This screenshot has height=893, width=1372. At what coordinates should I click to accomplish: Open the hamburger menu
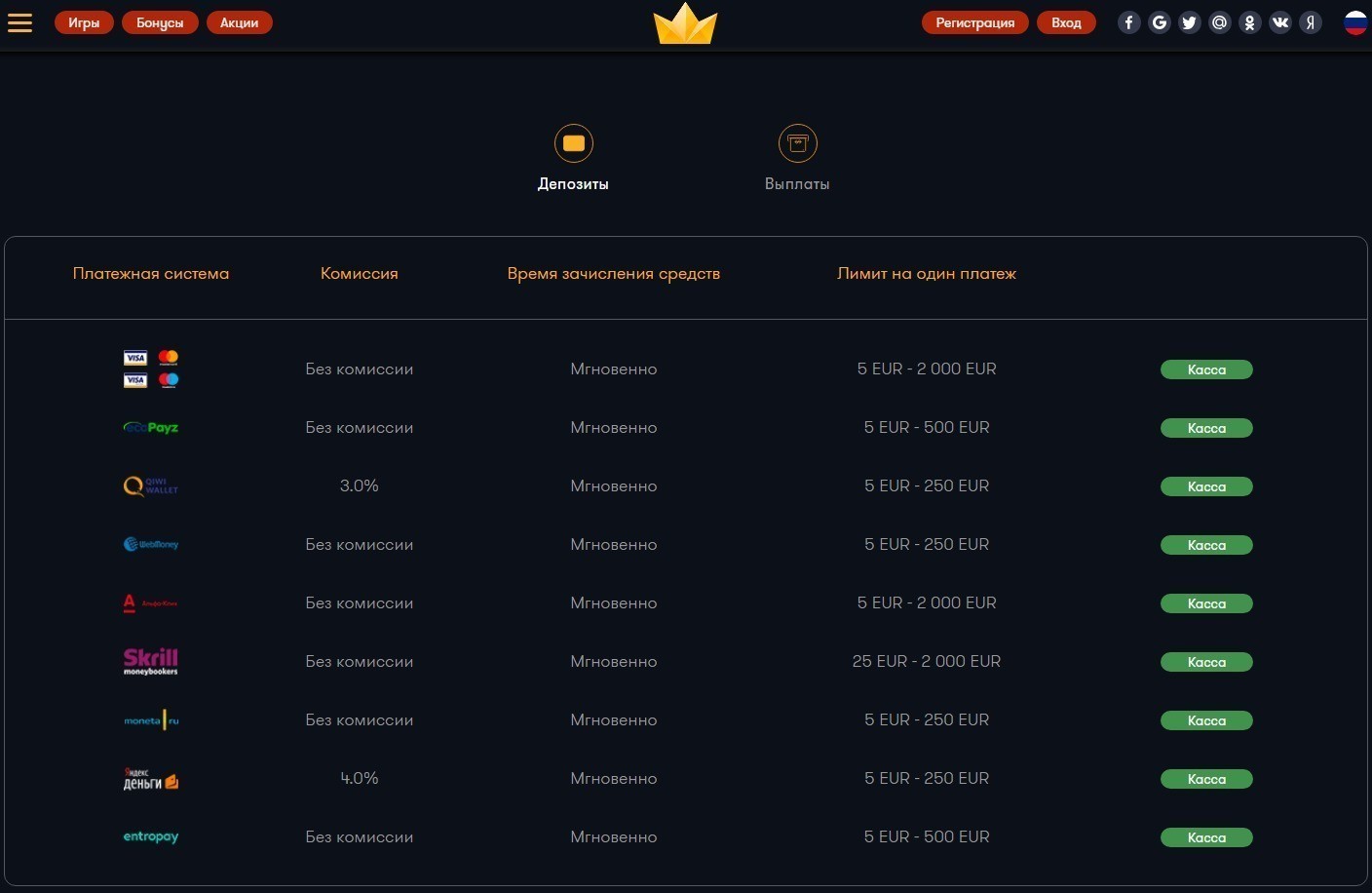pyautogui.click(x=19, y=22)
